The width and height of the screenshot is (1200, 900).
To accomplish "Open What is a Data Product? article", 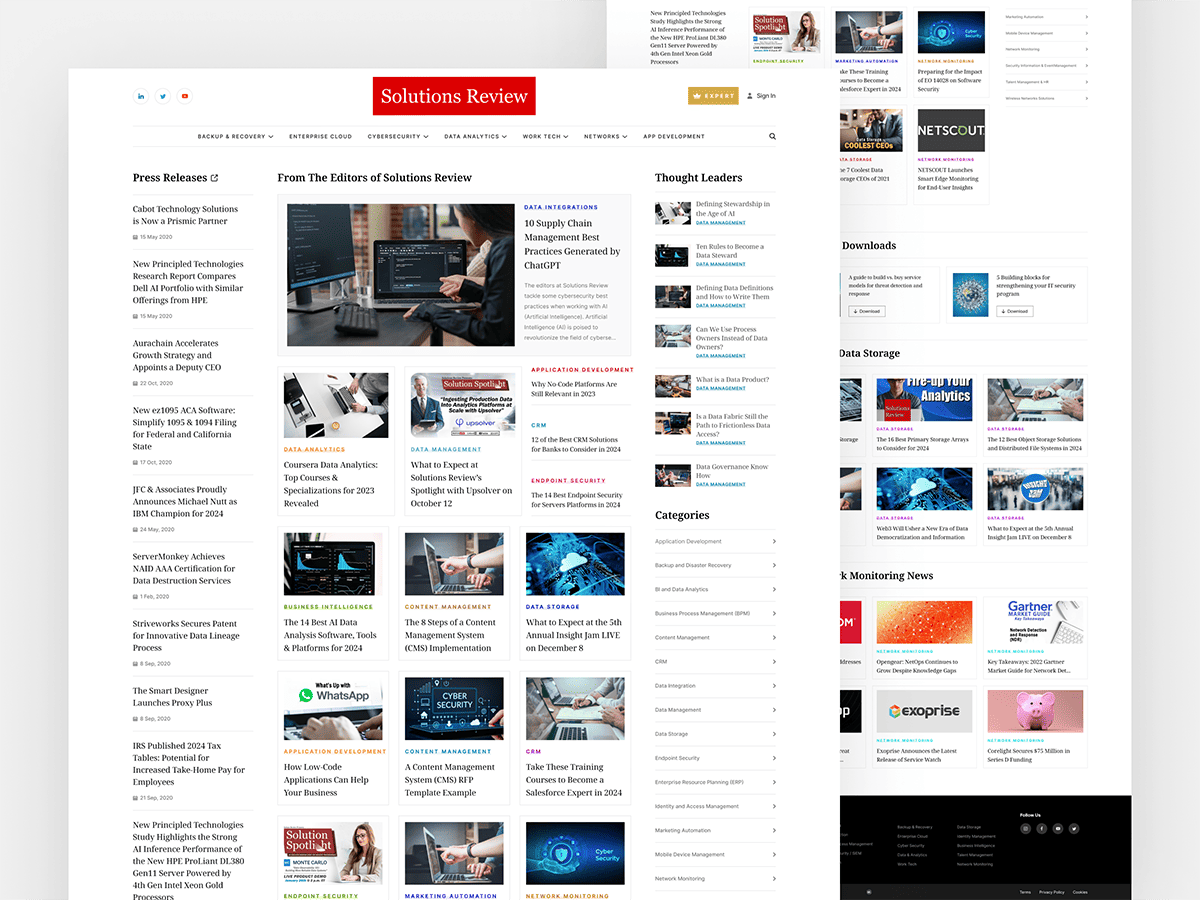I will coord(732,380).
